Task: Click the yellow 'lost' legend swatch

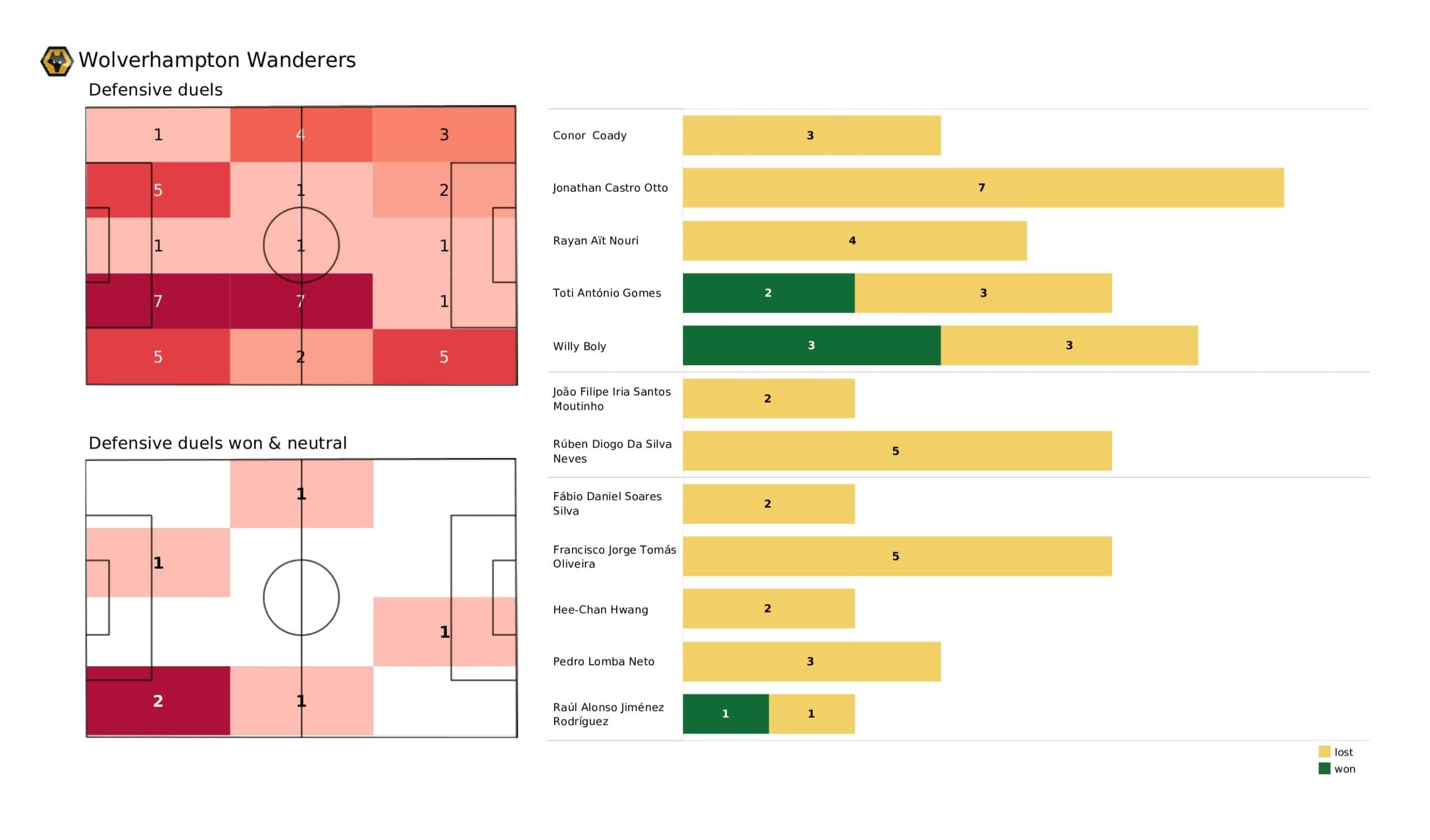Action: pyautogui.click(x=1324, y=751)
